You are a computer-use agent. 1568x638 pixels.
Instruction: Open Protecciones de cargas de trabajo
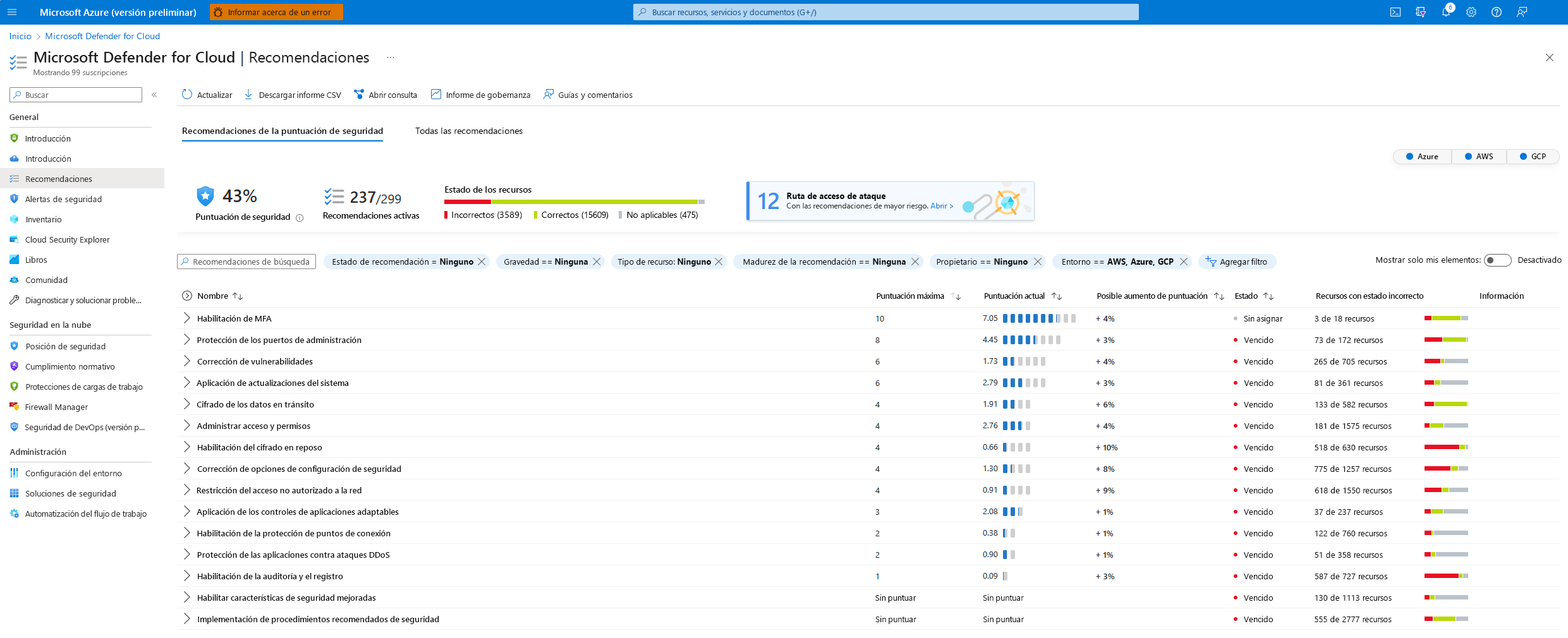[84, 387]
